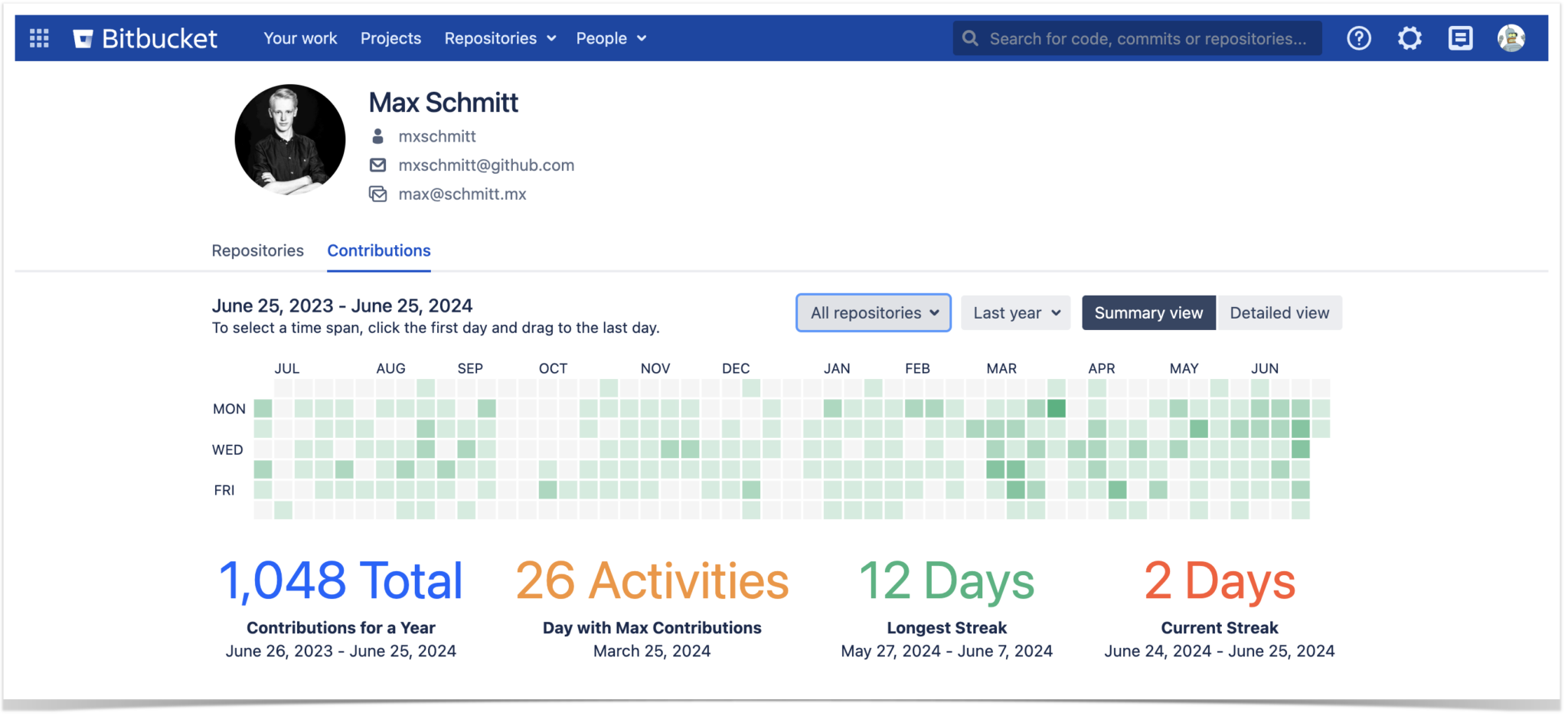Open Bitbucket settings with the gear icon
This screenshot has width=1568, height=716.
click(1410, 38)
